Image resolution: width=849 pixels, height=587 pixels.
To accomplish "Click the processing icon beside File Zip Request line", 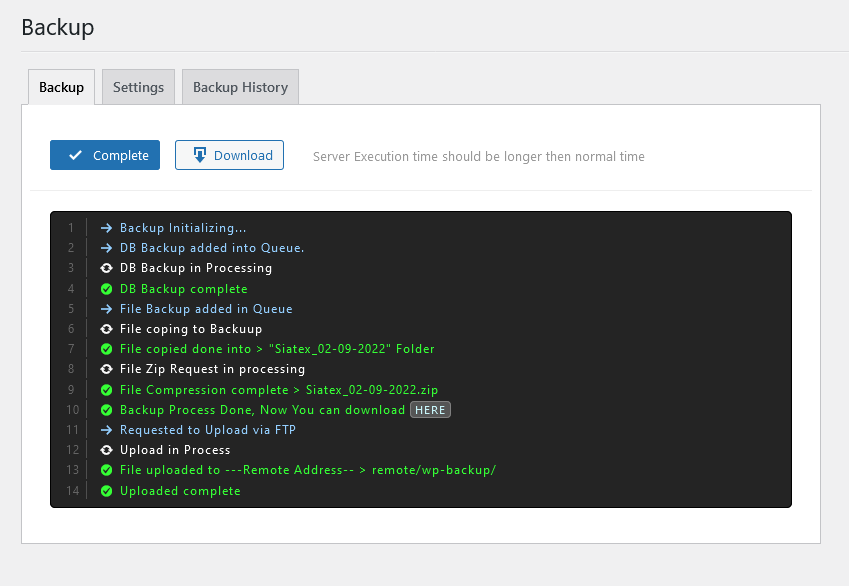I will point(106,369).
